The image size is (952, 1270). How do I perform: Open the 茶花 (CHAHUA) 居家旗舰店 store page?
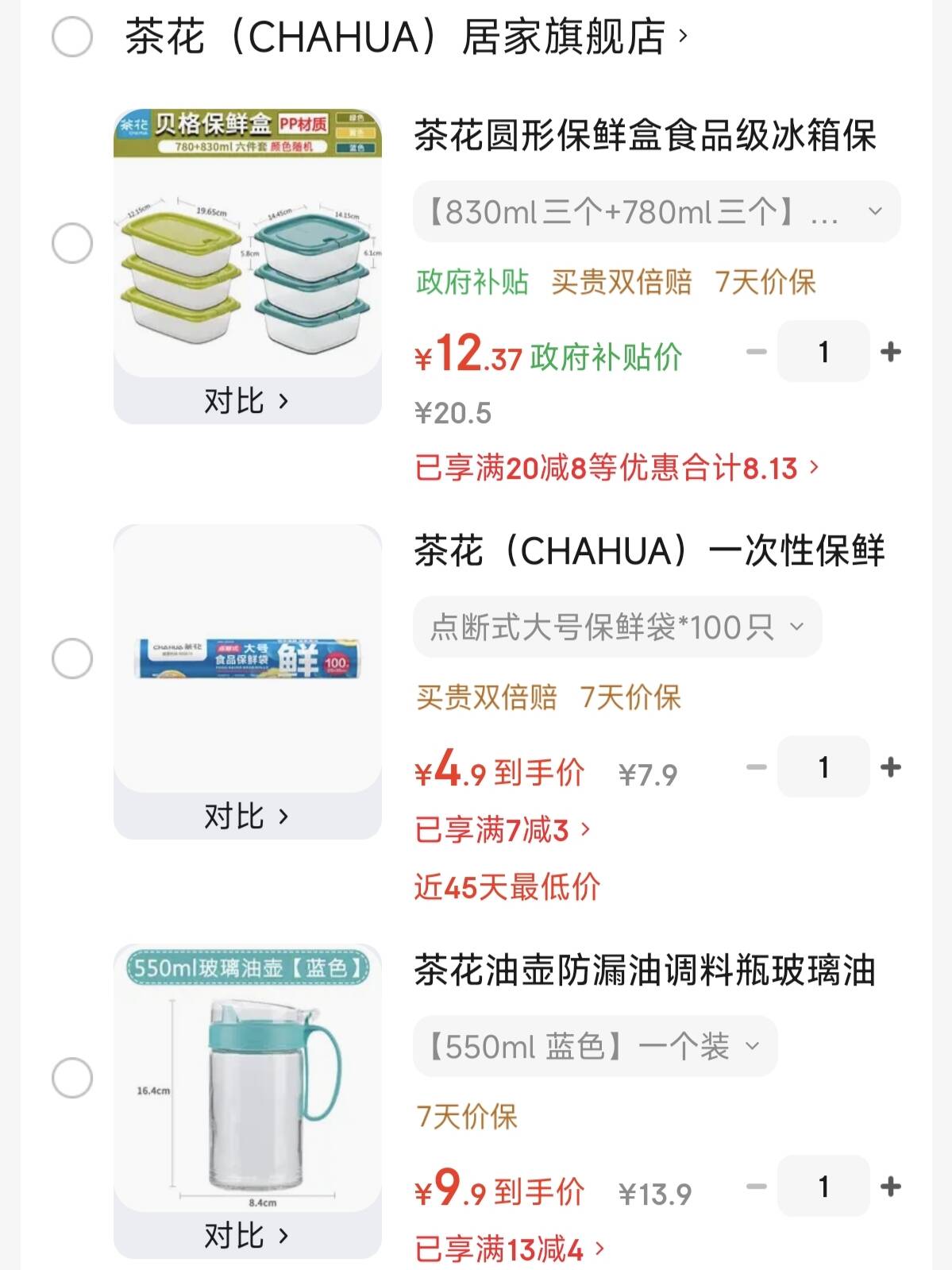click(x=406, y=37)
